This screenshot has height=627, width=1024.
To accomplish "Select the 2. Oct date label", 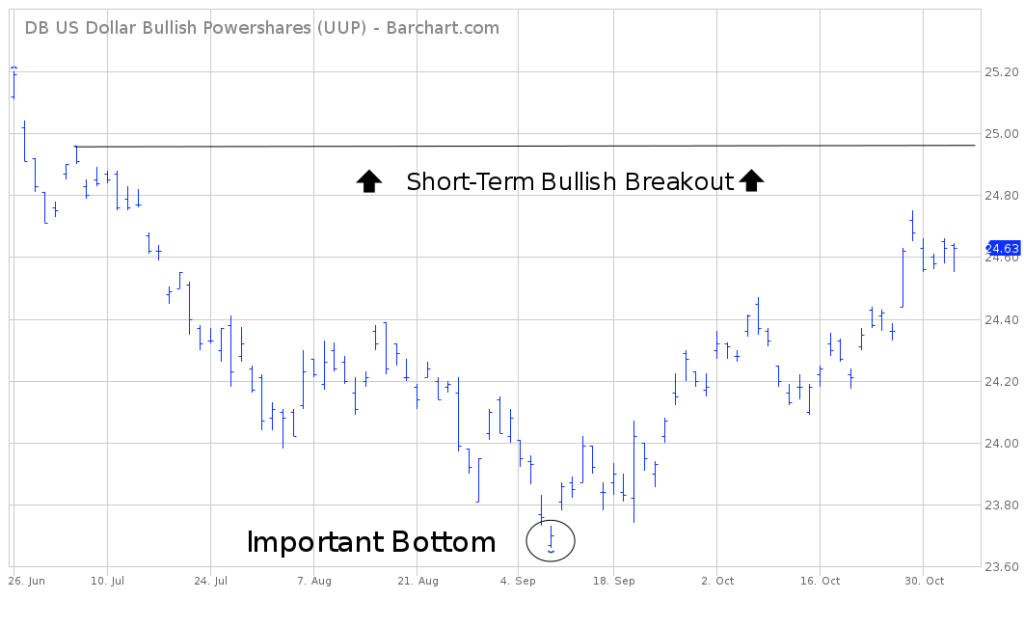I will click(718, 581).
